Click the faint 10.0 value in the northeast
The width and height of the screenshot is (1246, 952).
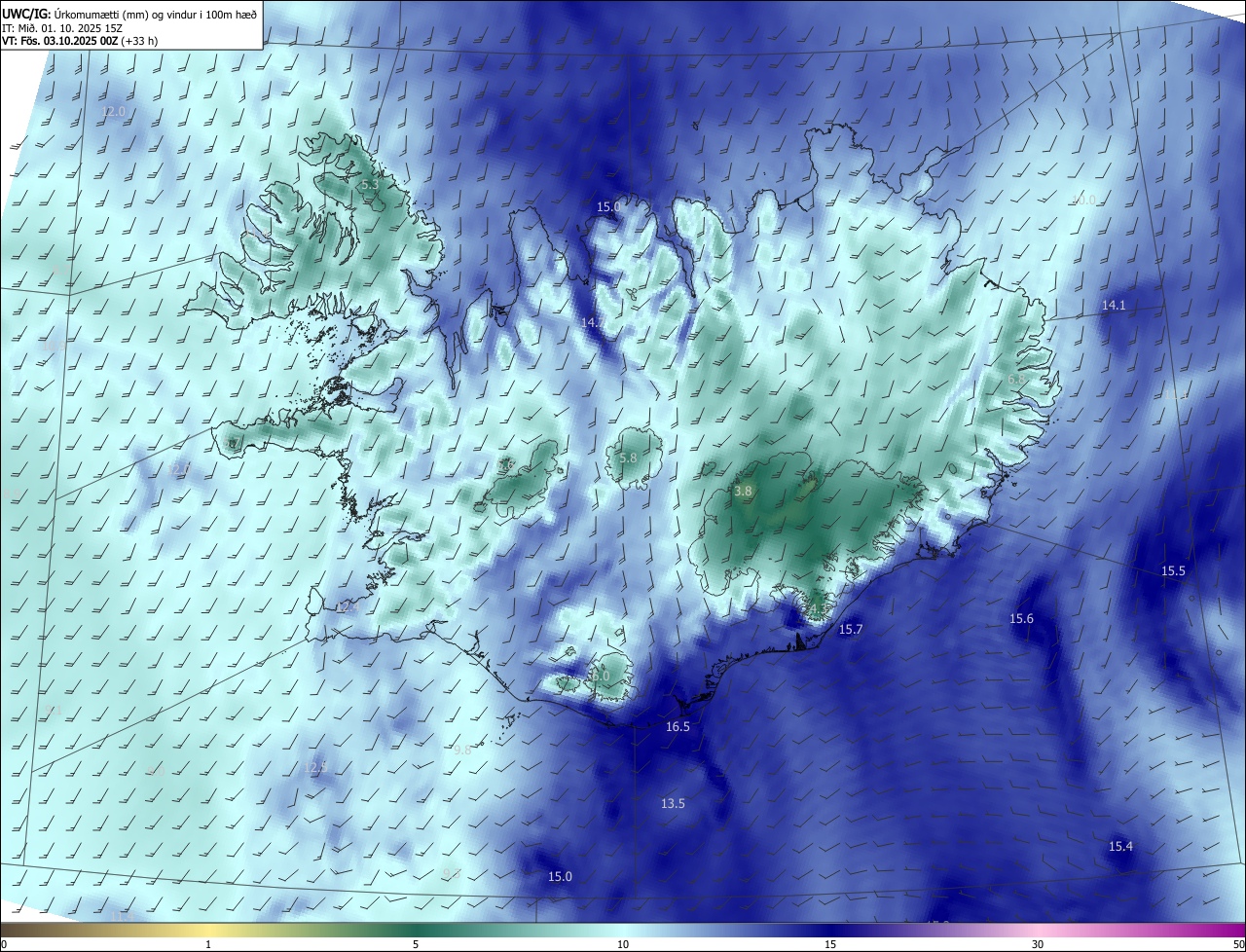(x=1083, y=200)
